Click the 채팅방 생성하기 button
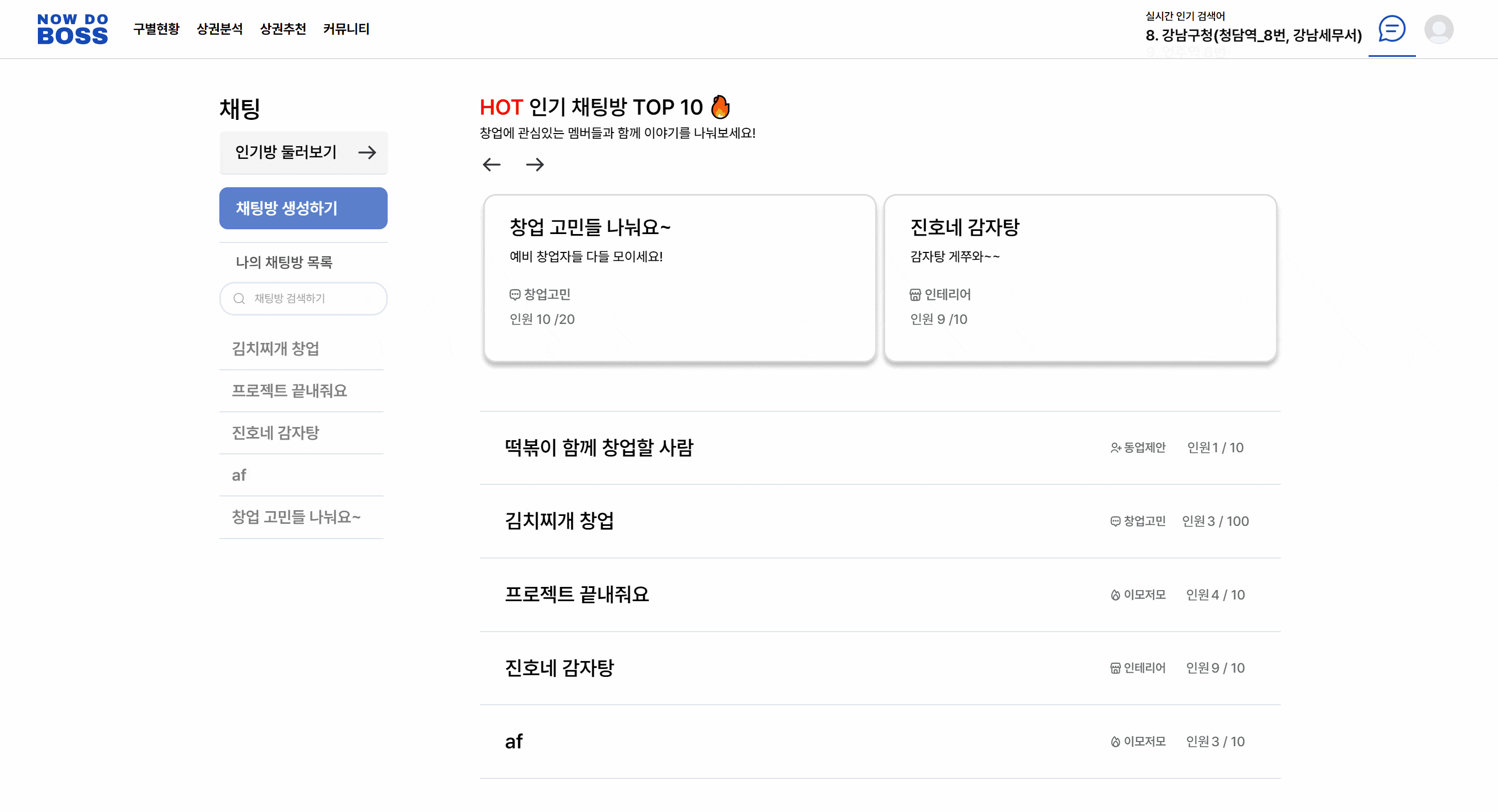This screenshot has width=1498, height=812. pos(303,208)
